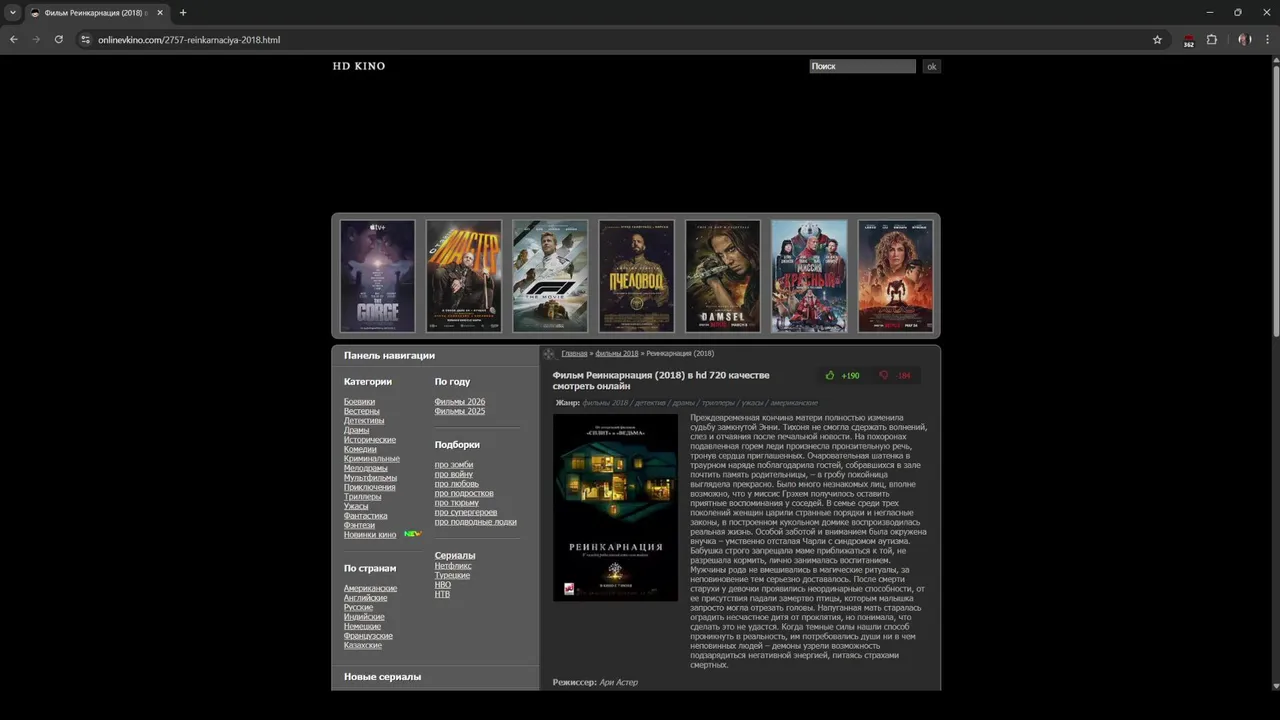Open the Фэнтези category

pyautogui.click(x=359, y=525)
